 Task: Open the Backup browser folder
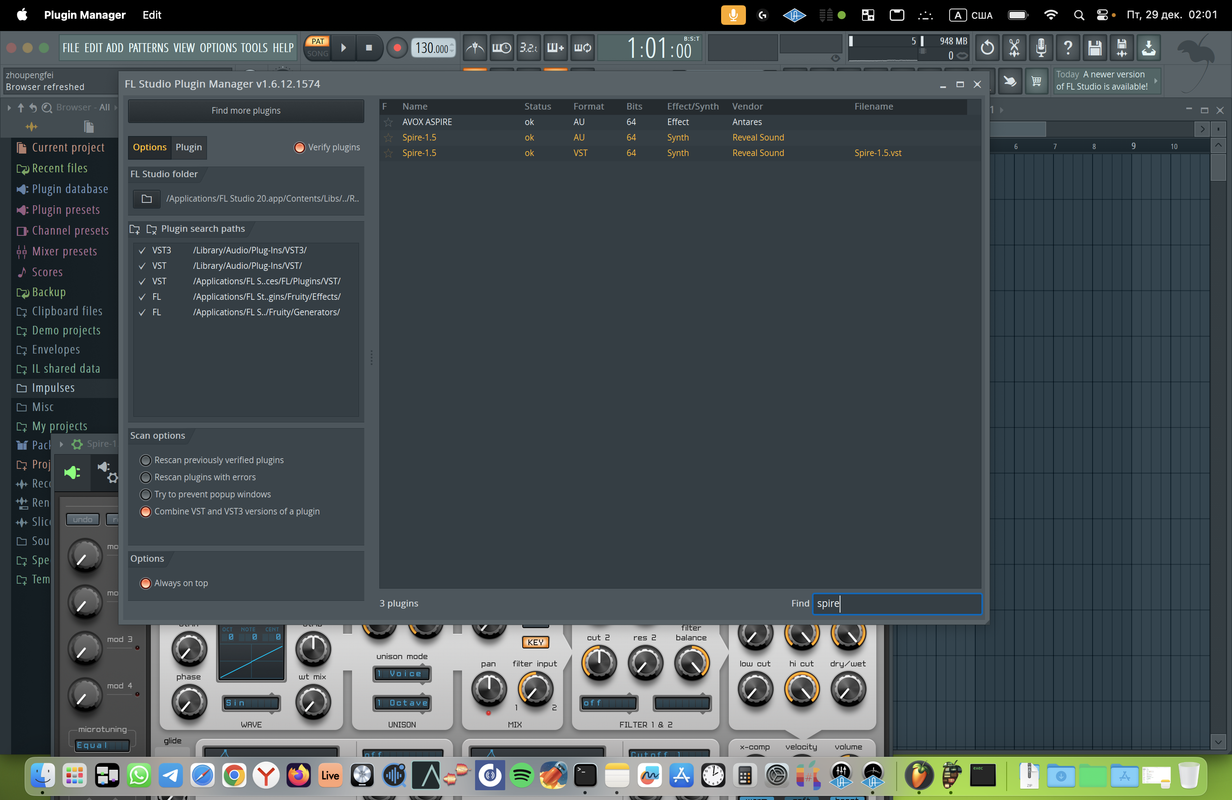pos(48,292)
